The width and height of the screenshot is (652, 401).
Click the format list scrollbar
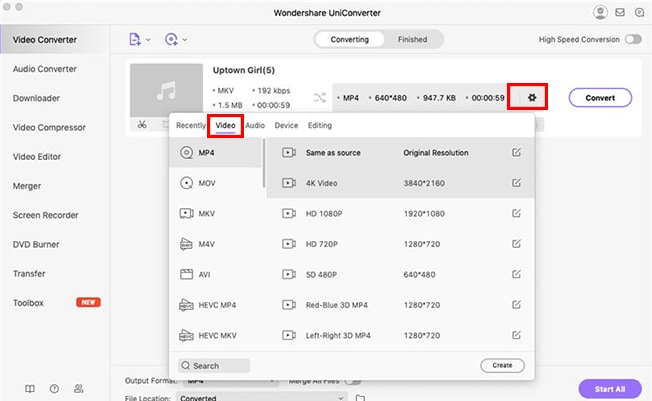[x=264, y=163]
